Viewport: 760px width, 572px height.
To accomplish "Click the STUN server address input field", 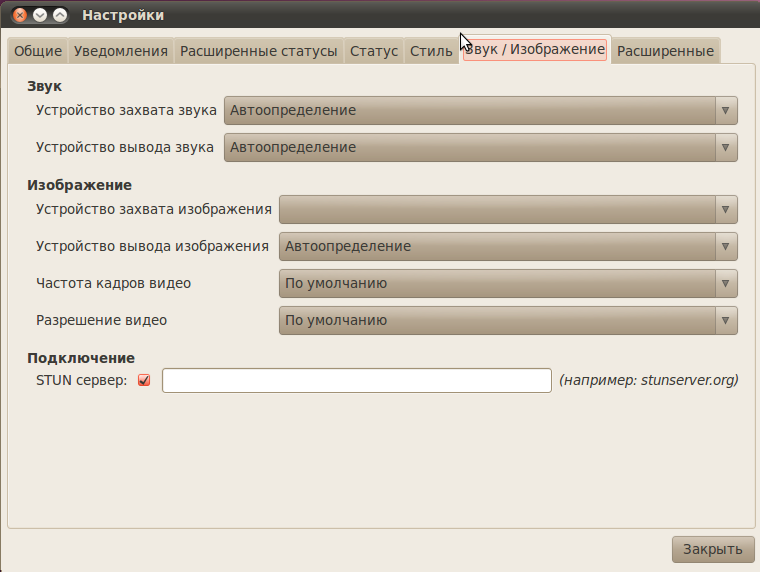I will (356, 380).
